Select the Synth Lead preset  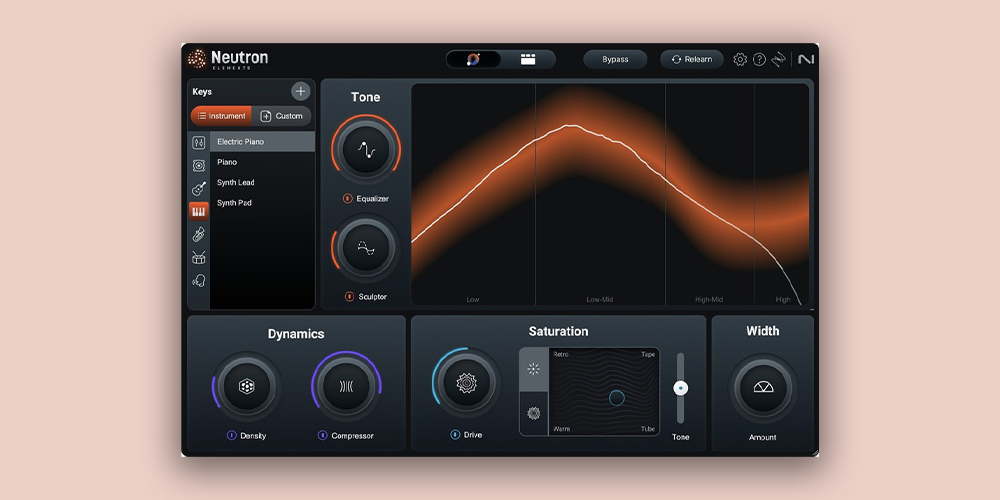tap(236, 183)
